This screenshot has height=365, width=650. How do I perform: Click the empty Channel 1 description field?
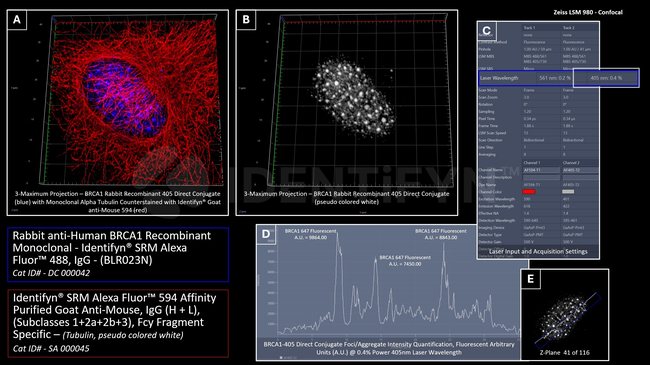point(541,177)
